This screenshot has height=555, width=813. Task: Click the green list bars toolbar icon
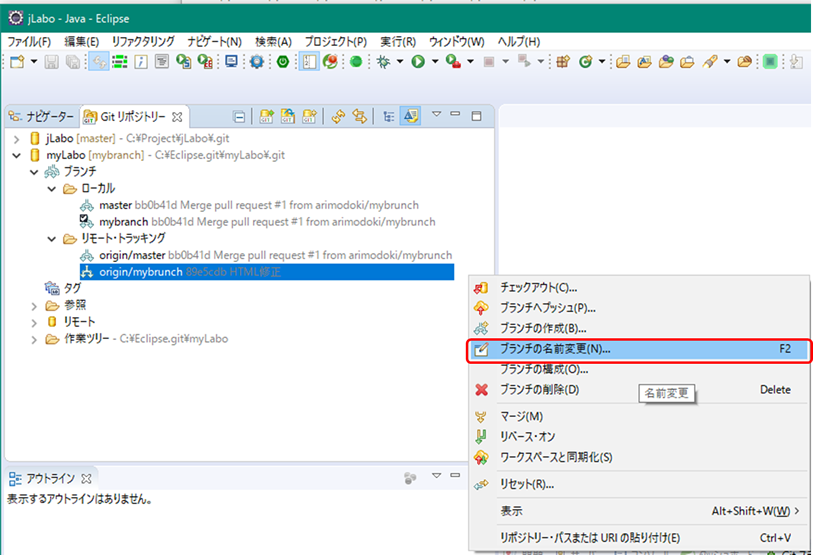[x=120, y=62]
